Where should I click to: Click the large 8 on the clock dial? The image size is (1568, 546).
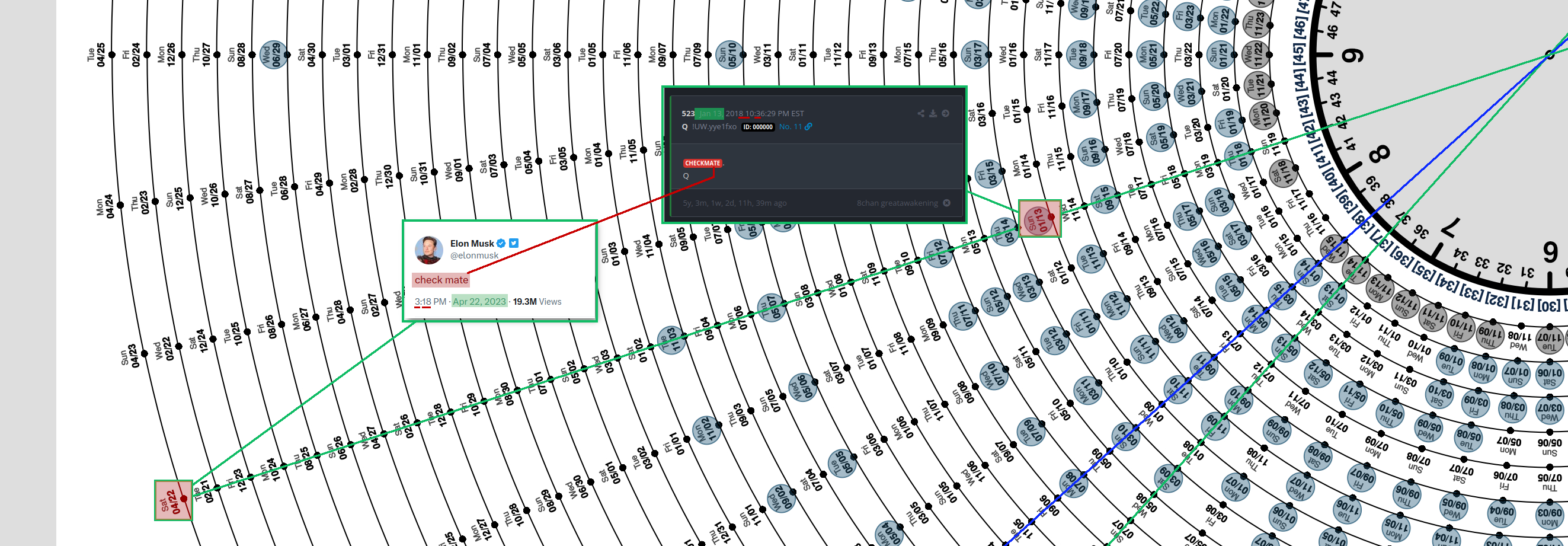pos(1380,153)
